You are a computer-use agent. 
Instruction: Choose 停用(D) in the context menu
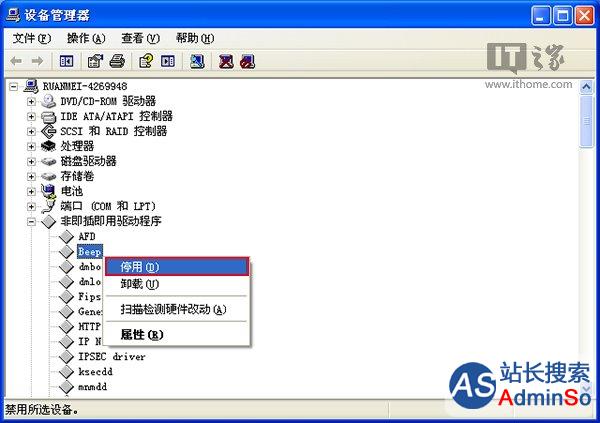pos(177,267)
